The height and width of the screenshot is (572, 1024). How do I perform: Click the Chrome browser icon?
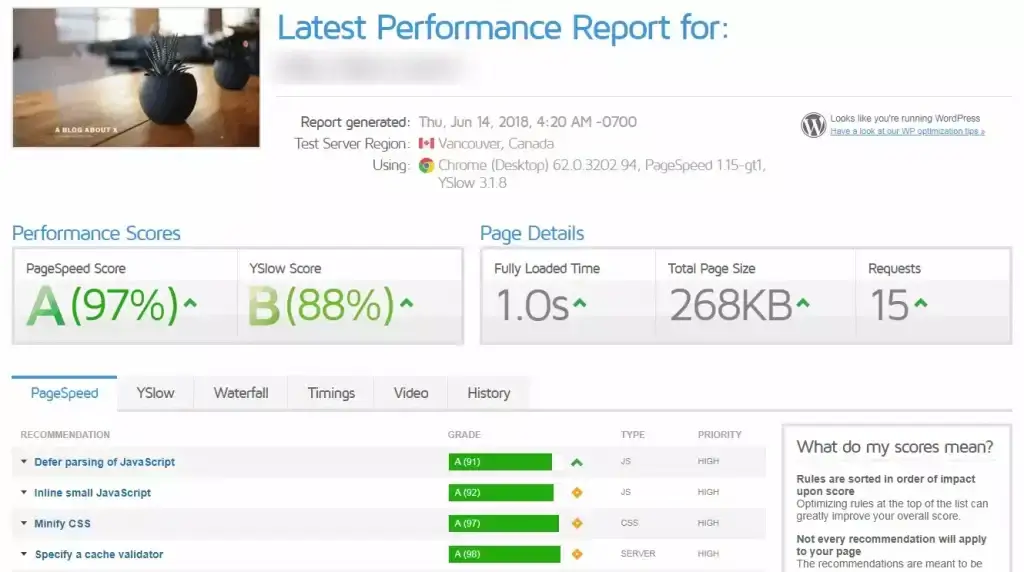click(426, 165)
